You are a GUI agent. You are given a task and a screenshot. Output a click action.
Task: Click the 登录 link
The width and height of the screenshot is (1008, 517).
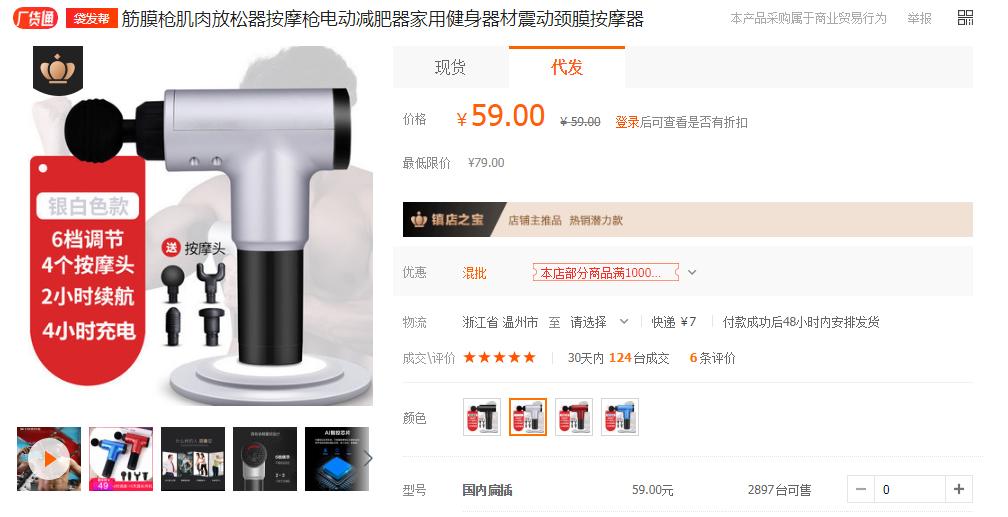pos(627,122)
